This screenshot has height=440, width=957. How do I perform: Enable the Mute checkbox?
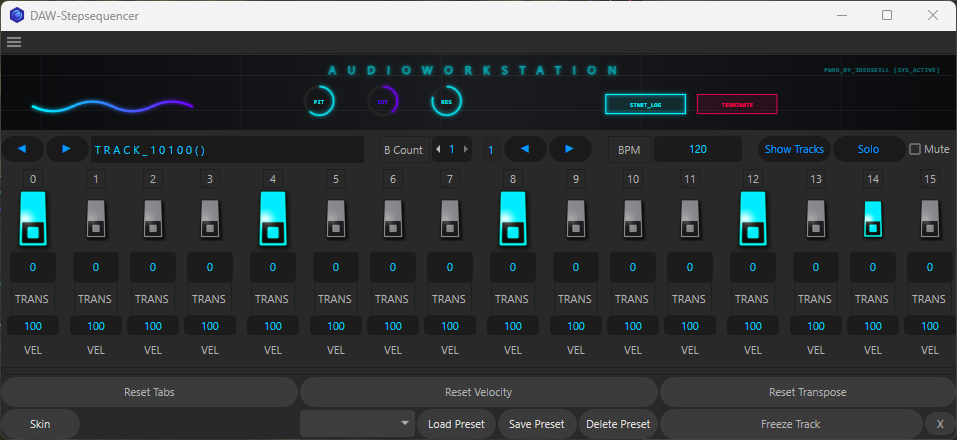click(915, 149)
